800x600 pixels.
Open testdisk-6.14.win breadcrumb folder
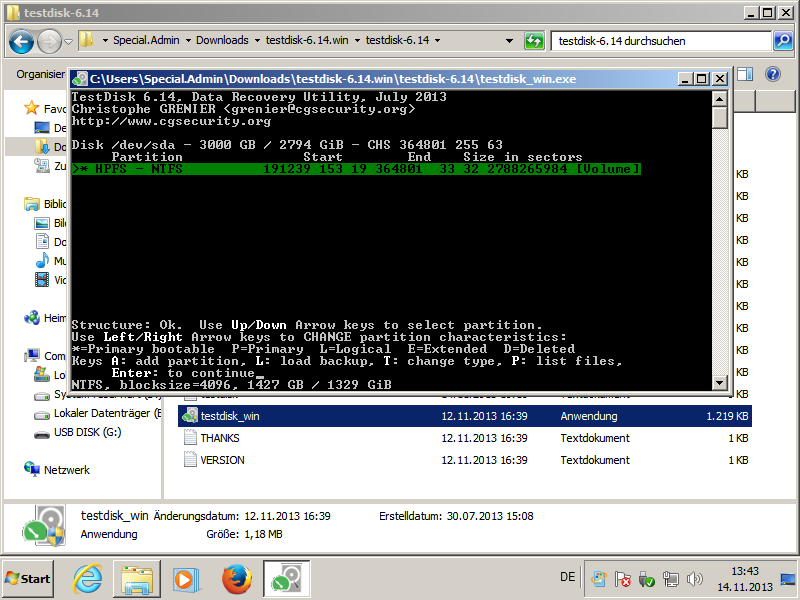coord(307,40)
